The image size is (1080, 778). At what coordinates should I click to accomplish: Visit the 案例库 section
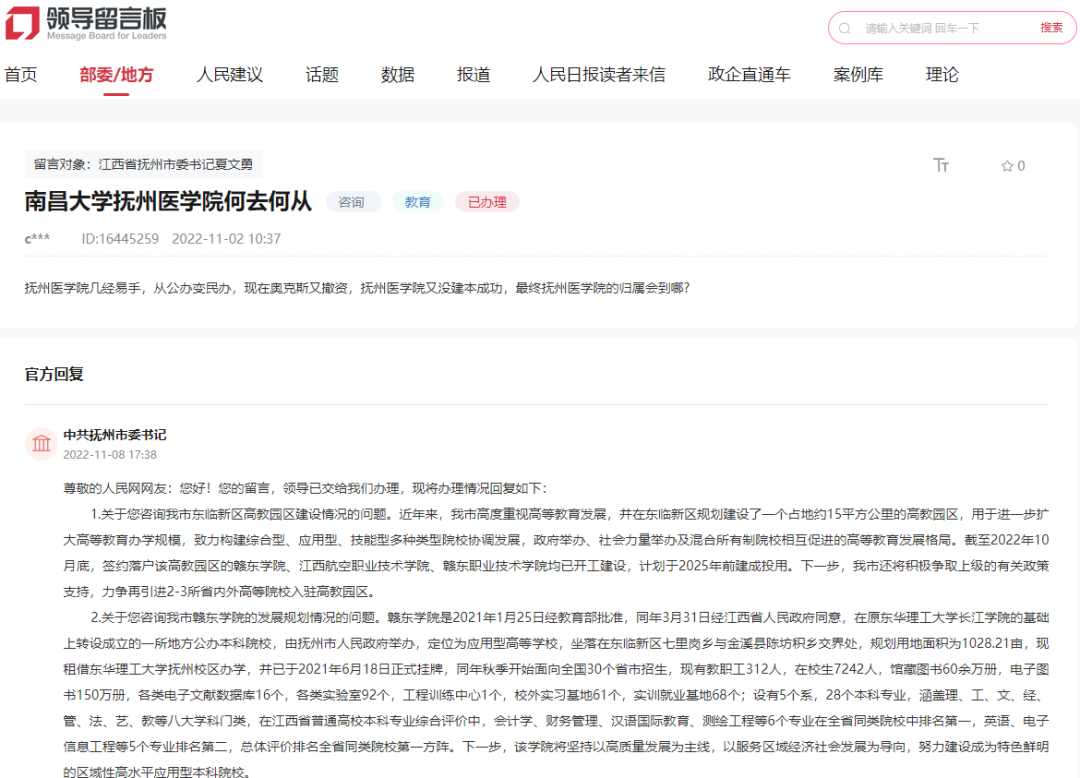pos(858,75)
